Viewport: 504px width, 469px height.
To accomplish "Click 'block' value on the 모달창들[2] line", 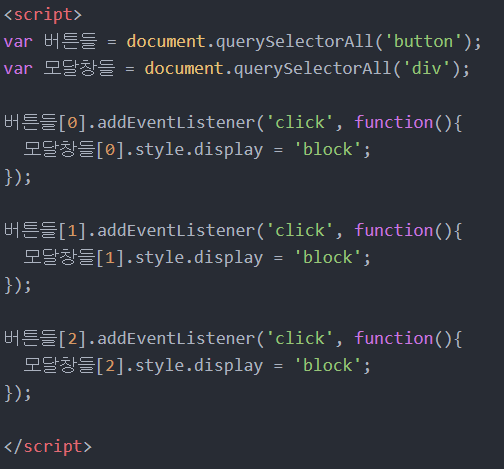I will click(328, 365).
